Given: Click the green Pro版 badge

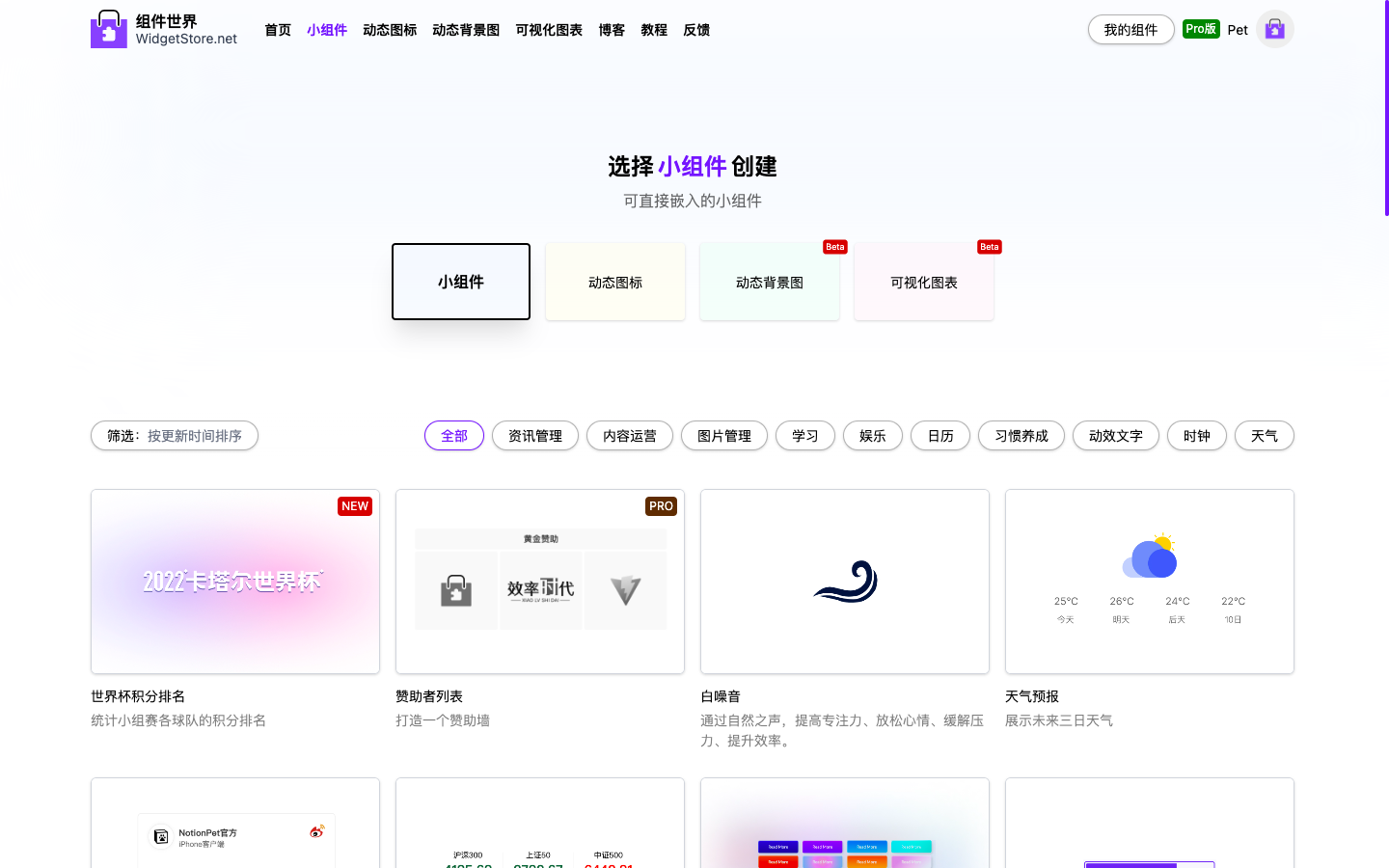Looking at the screenshot, I should pyautogui.click(x=1201, y=29).
